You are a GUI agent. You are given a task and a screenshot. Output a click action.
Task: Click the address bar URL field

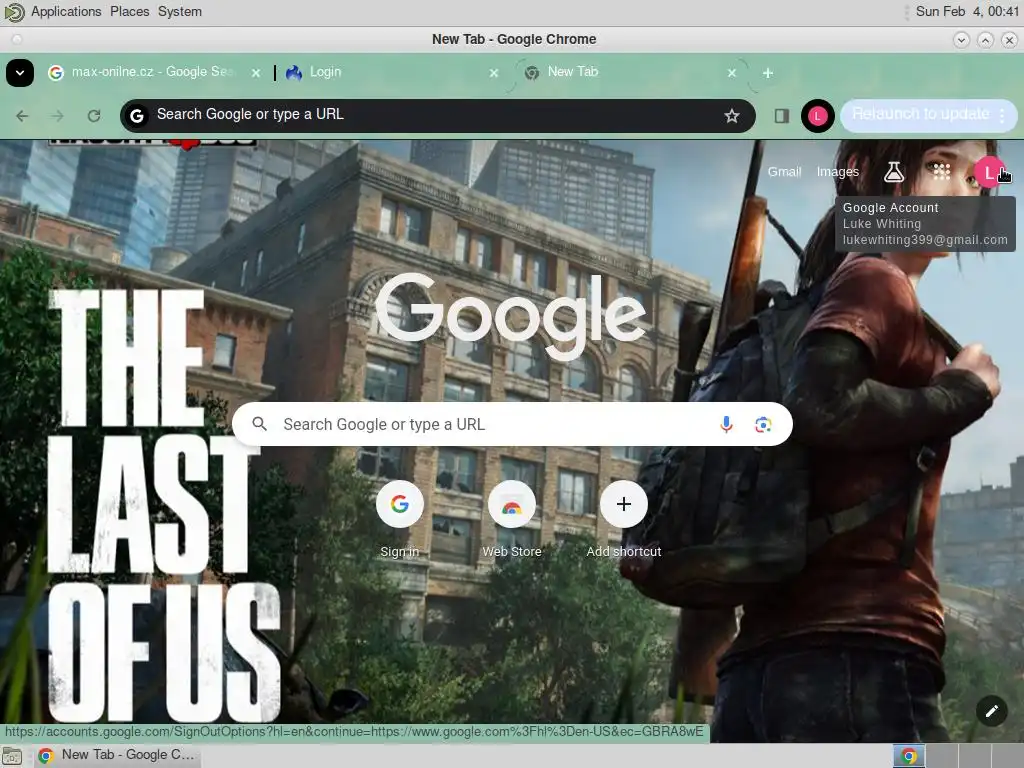pyautogui.click(x=437, y=116)
